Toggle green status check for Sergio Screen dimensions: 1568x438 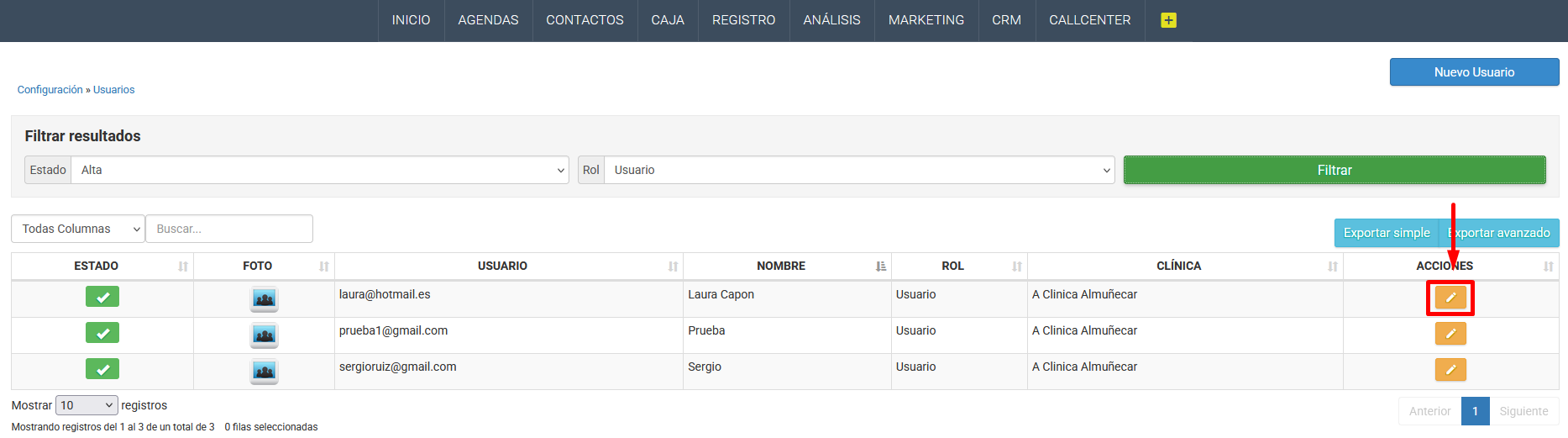[x=102, y=369]
